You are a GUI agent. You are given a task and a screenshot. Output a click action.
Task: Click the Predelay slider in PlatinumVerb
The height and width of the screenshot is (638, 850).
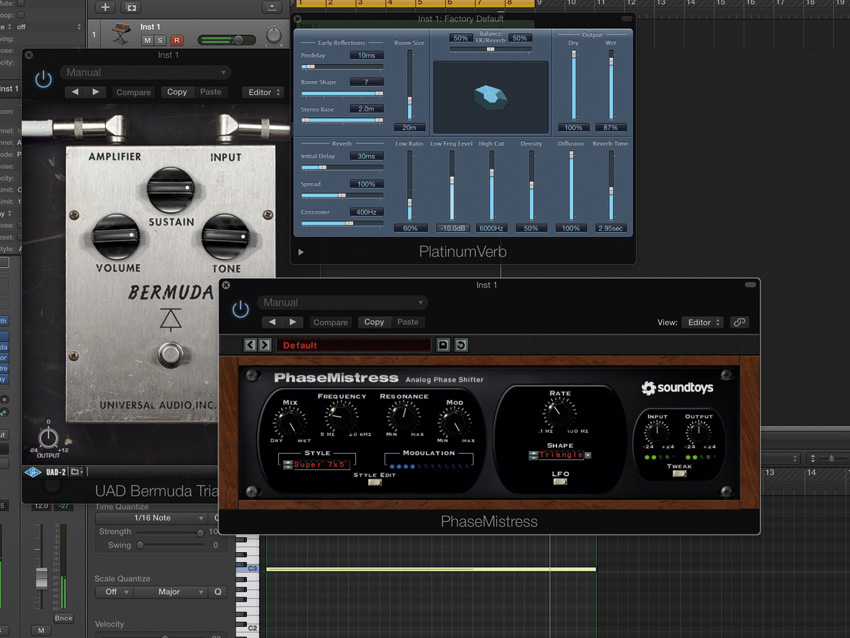(342, 67)
